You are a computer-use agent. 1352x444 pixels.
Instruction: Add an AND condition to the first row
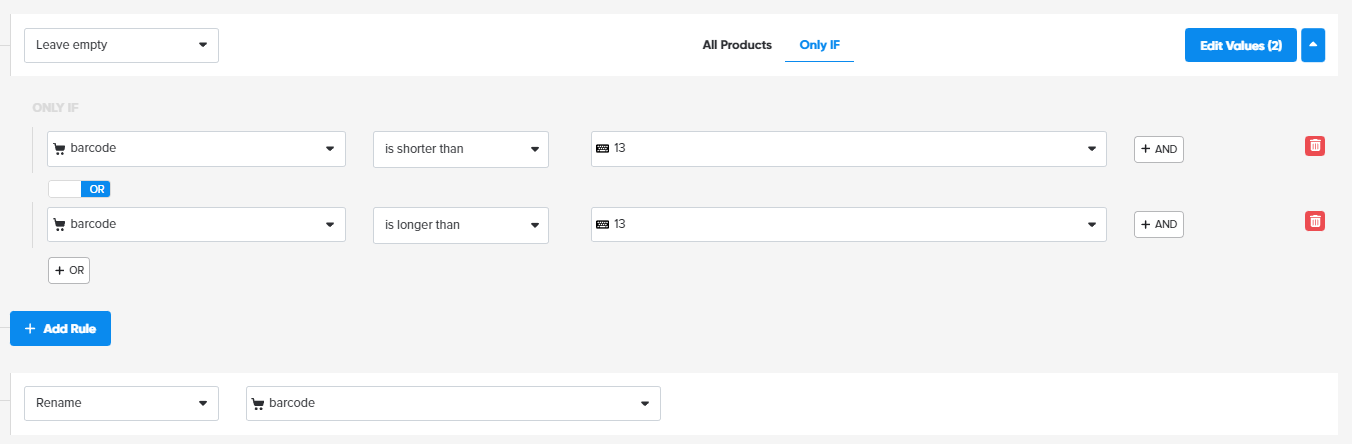coord(1158,149)
